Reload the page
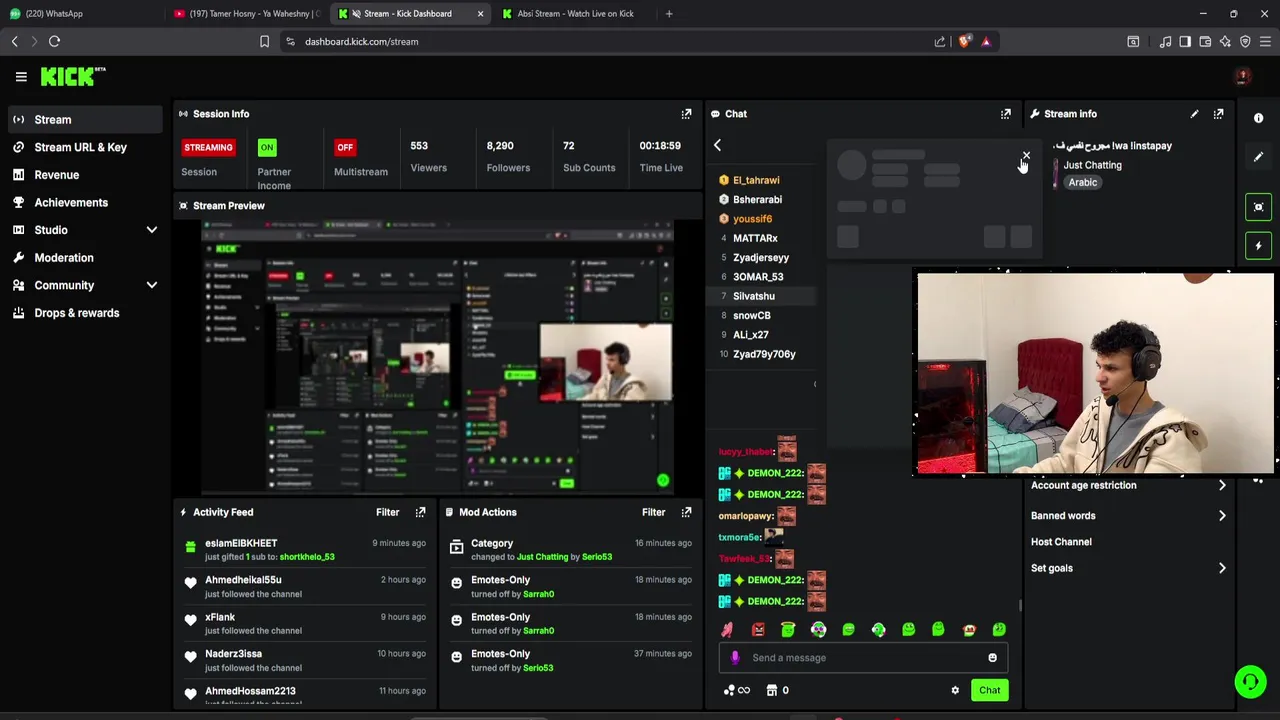This screenshot has height=720, width=1280. coord(54,41)
